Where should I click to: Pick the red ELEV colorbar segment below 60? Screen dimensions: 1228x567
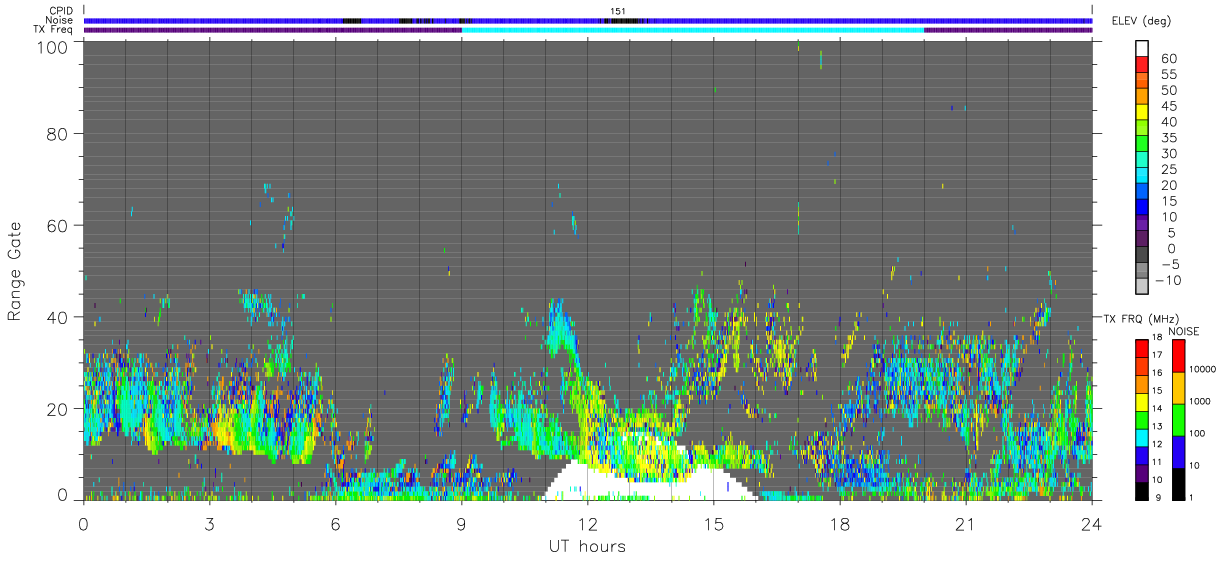coord(1142,65)
